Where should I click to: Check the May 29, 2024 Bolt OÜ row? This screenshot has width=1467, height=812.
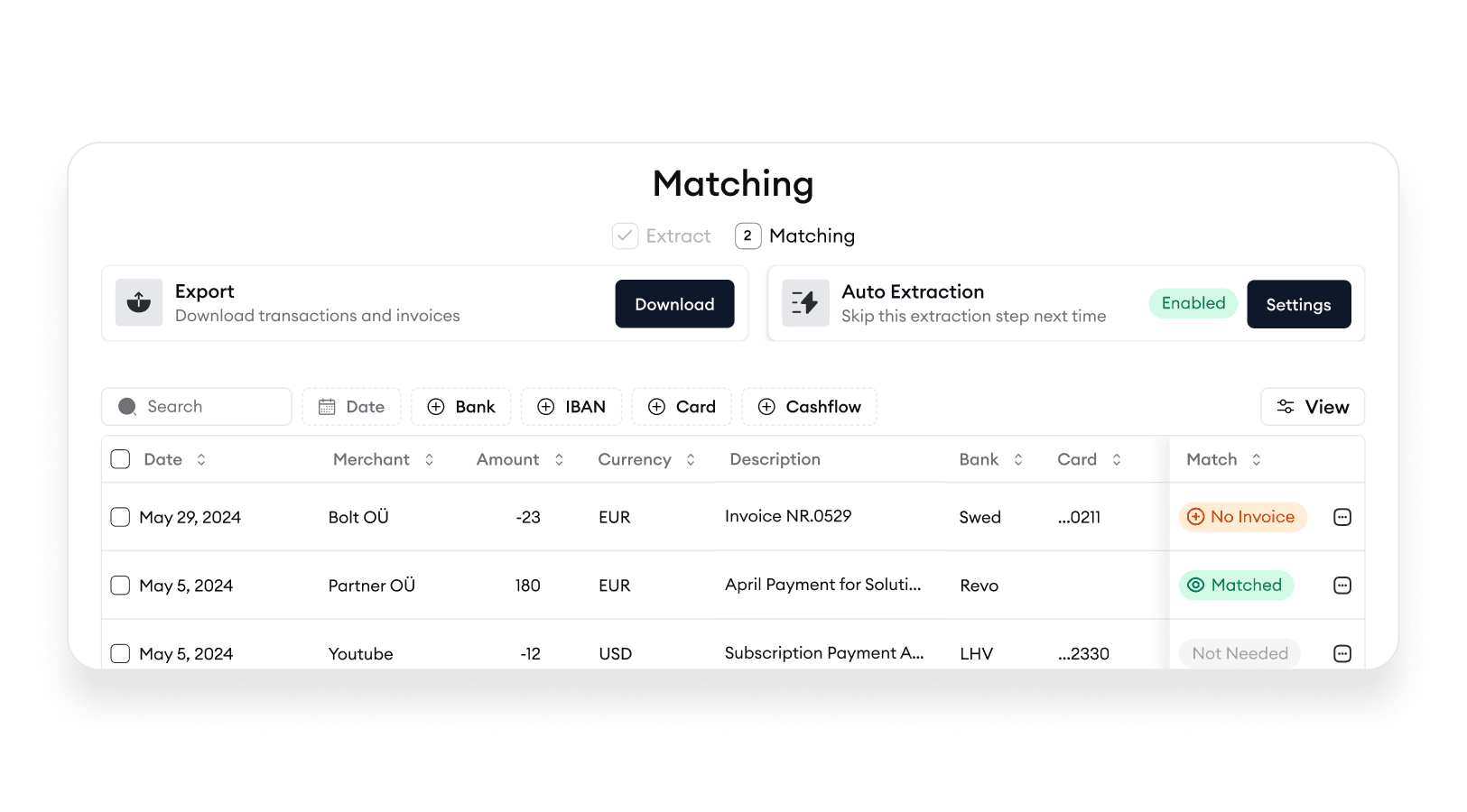point(120,516)
